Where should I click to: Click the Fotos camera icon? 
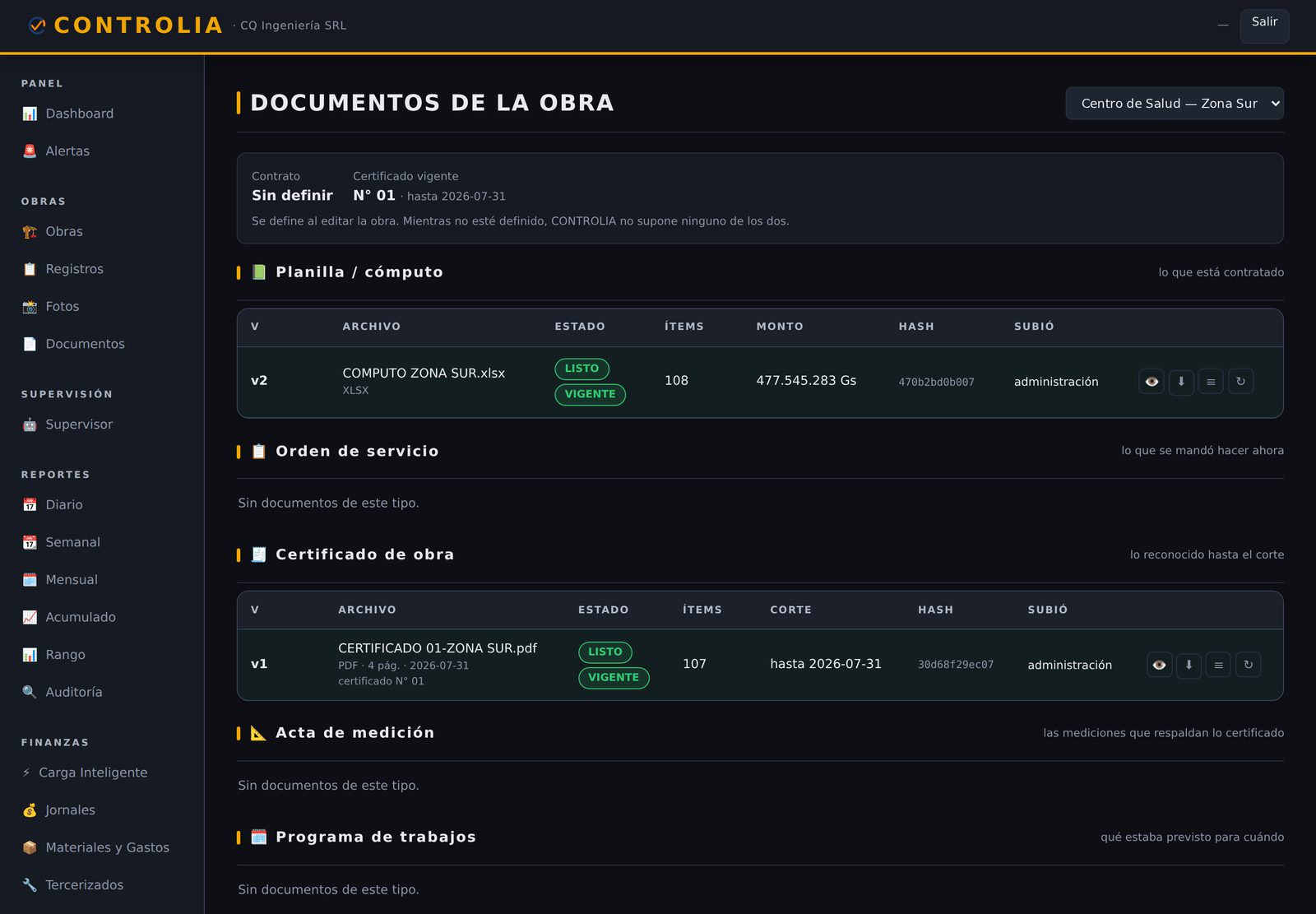pos(30,307)
